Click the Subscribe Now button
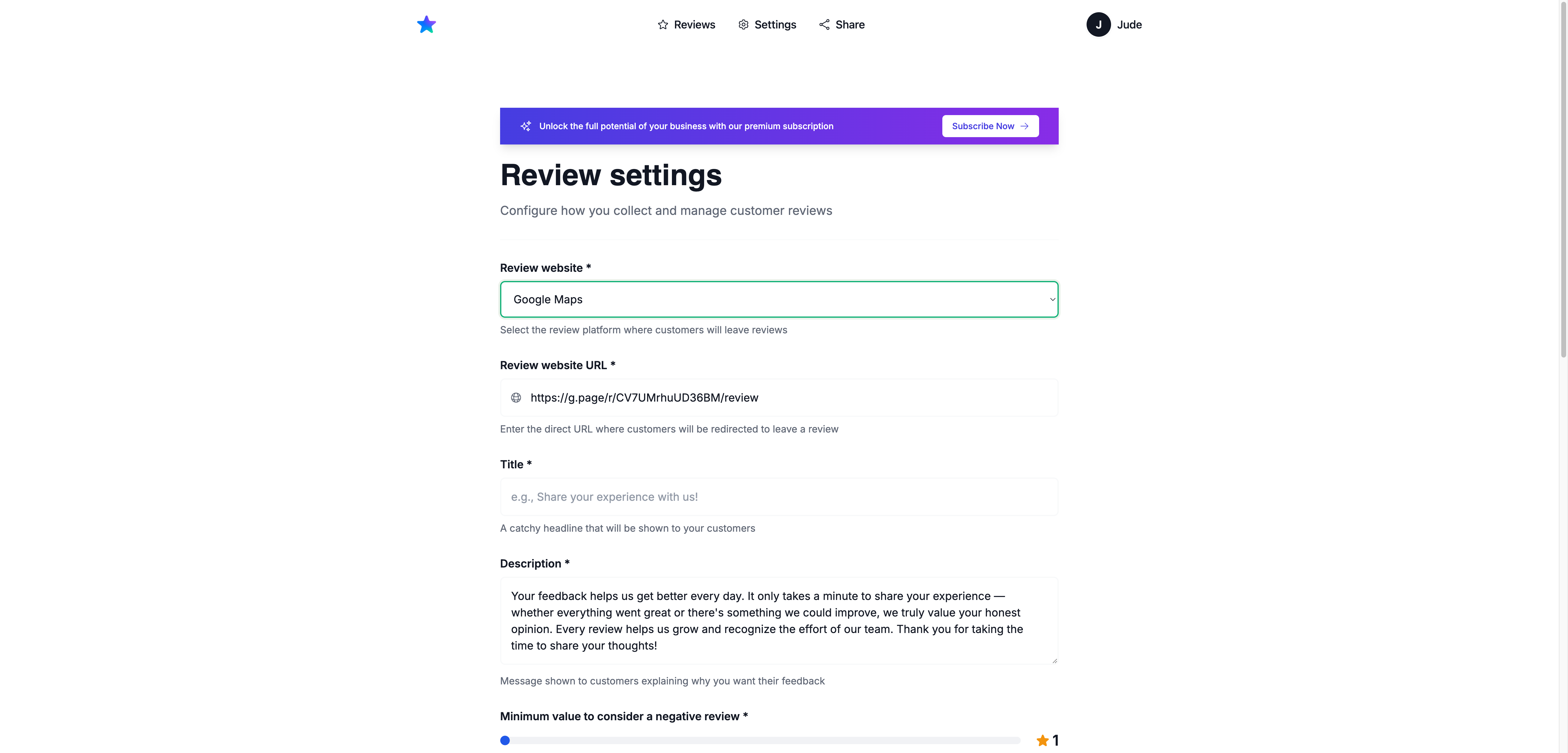 pyautogui.click(x=990, y=126)
